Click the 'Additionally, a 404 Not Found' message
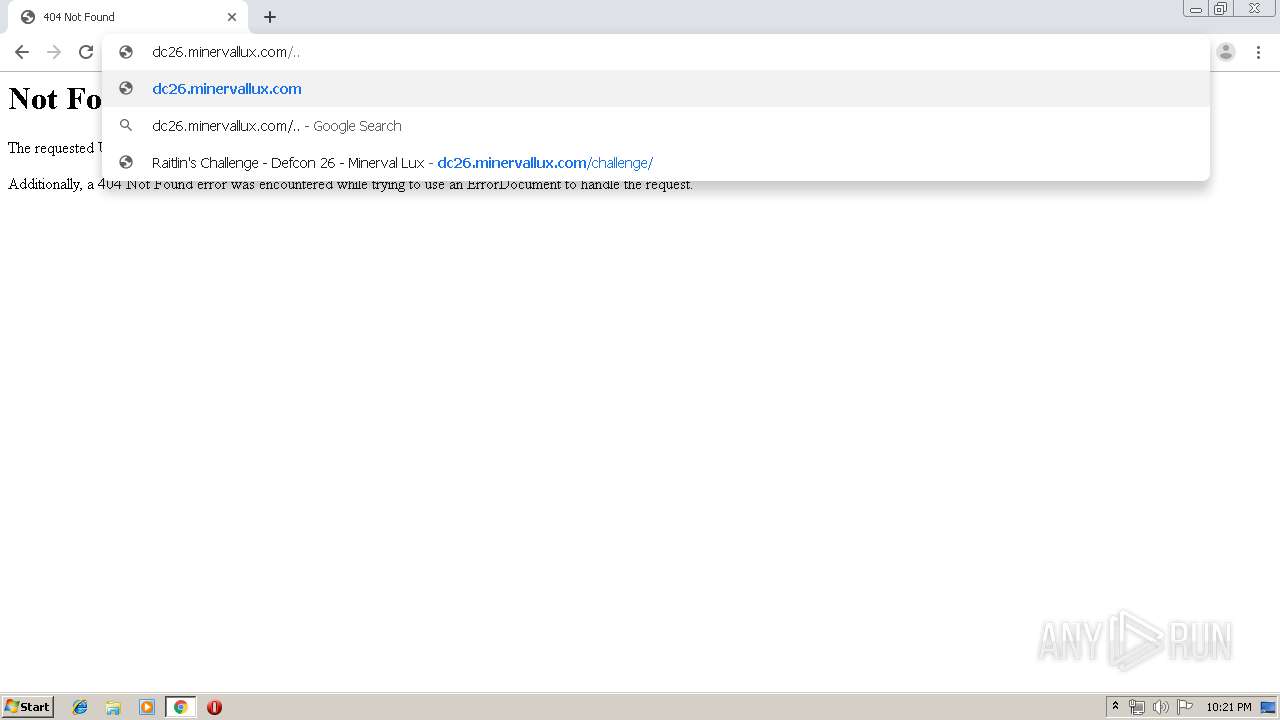1280x720 pixels. (x=350, y=184)
